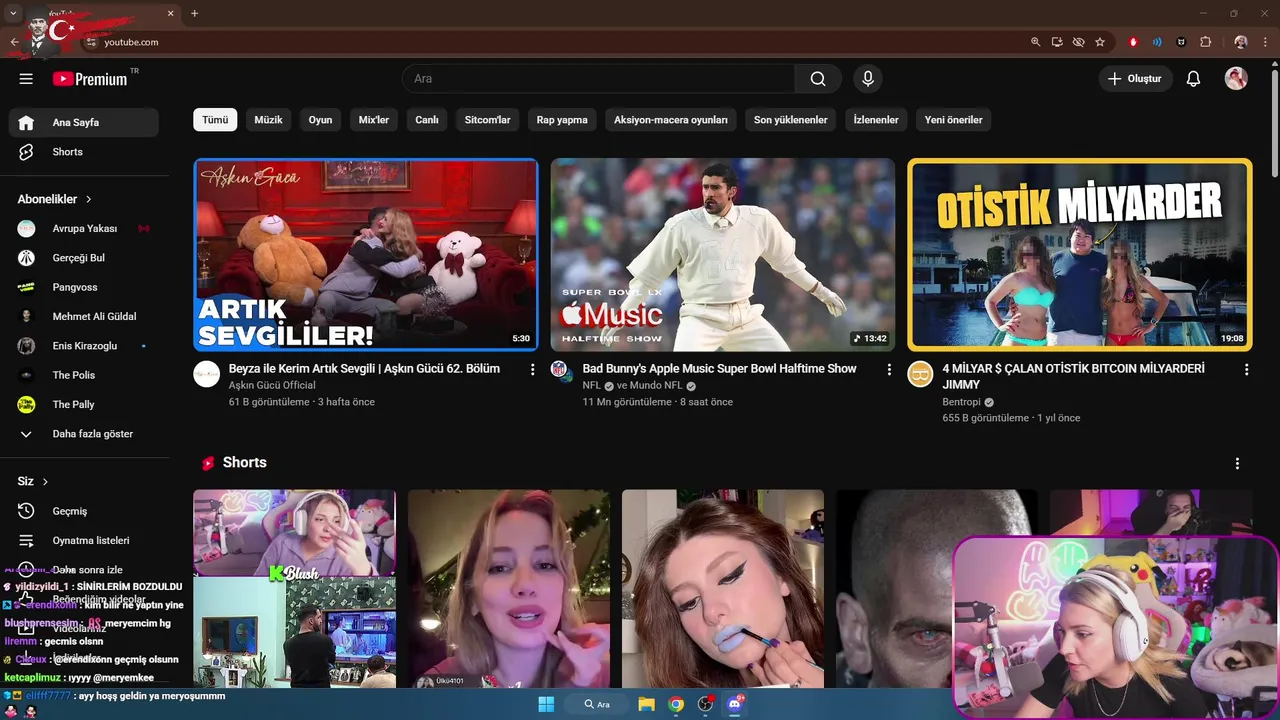Click the install app icon in address bar

coord(1057,42)
